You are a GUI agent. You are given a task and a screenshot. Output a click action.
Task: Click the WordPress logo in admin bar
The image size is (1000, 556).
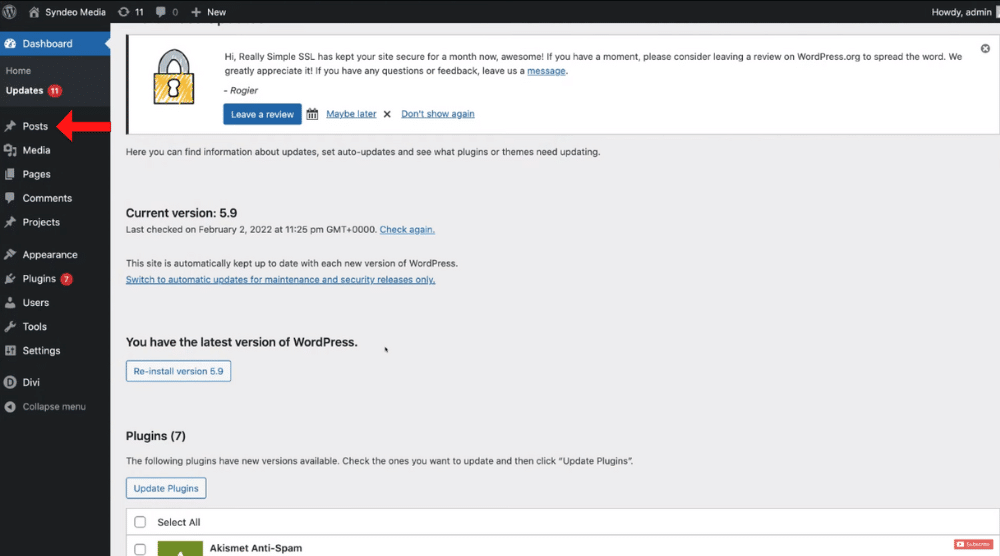[10, 11]
